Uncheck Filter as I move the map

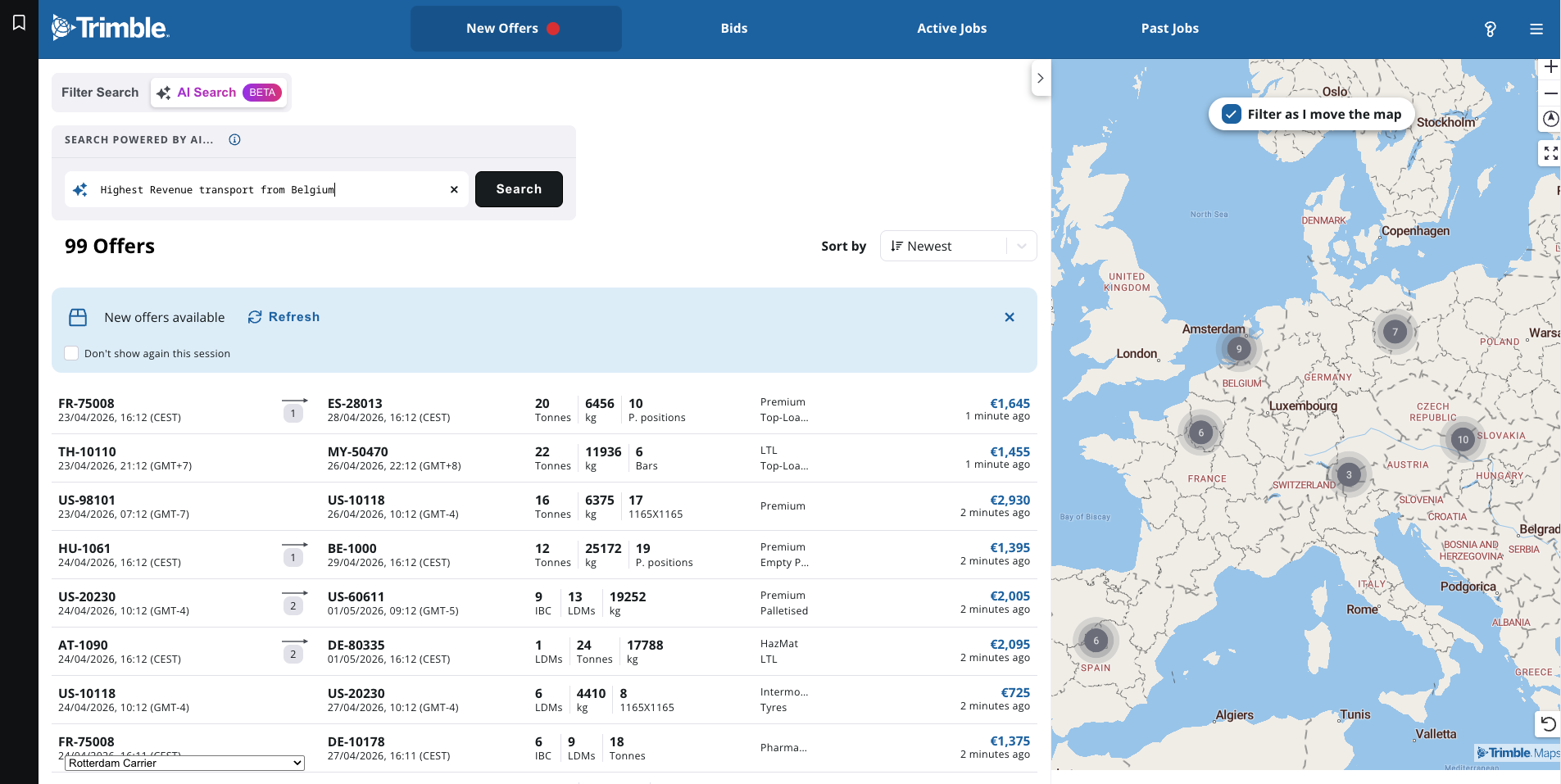click(1231, 114)
